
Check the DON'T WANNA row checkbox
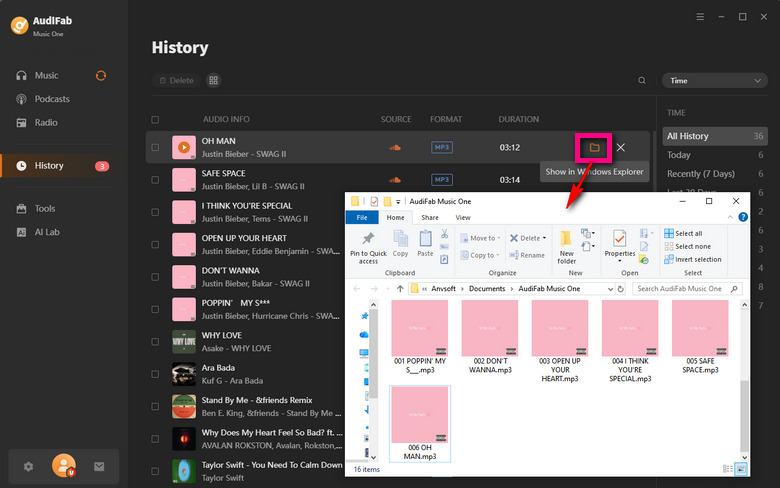pyautogui.click(x=155, y=277)
